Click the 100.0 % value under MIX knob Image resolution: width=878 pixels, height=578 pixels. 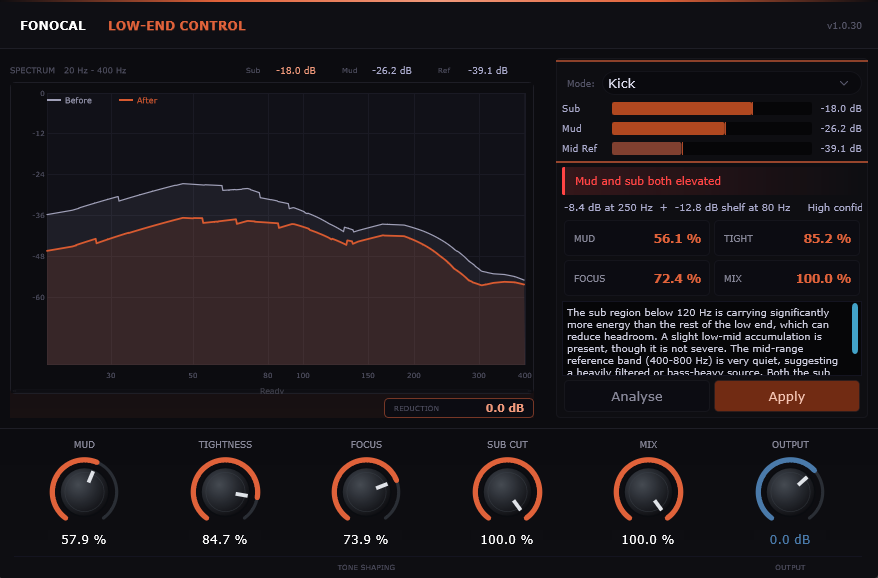[648, 540]
